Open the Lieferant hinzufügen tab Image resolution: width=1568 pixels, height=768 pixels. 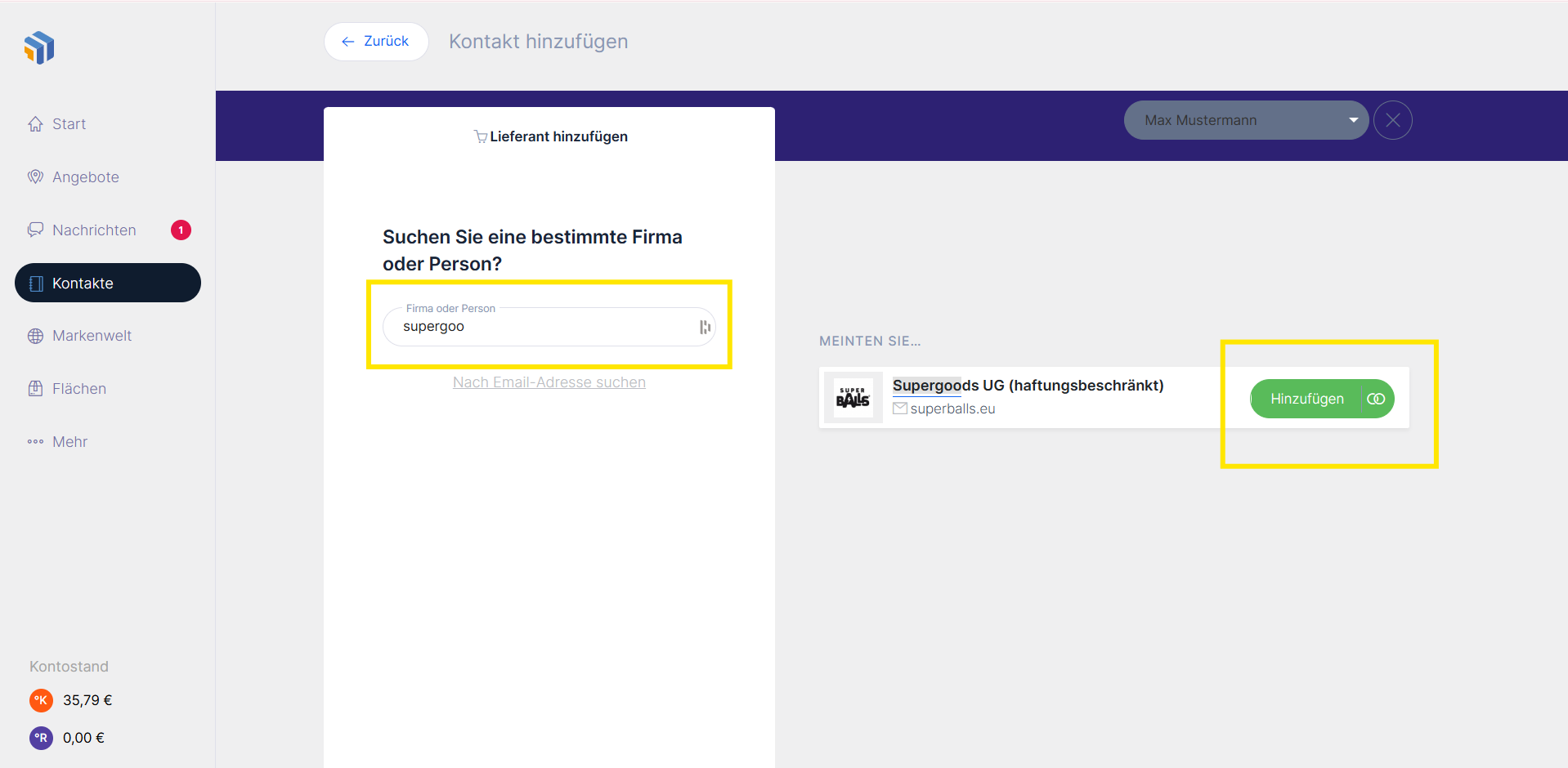[550, 136]
